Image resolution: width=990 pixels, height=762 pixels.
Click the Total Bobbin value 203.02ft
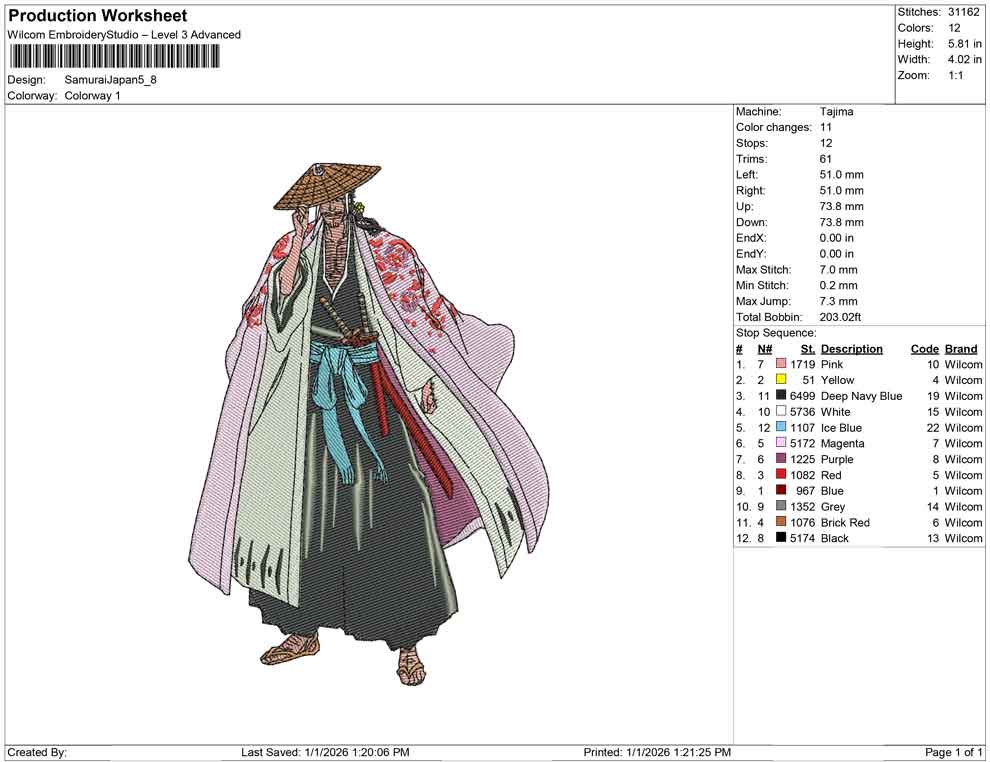coord(842,317)
